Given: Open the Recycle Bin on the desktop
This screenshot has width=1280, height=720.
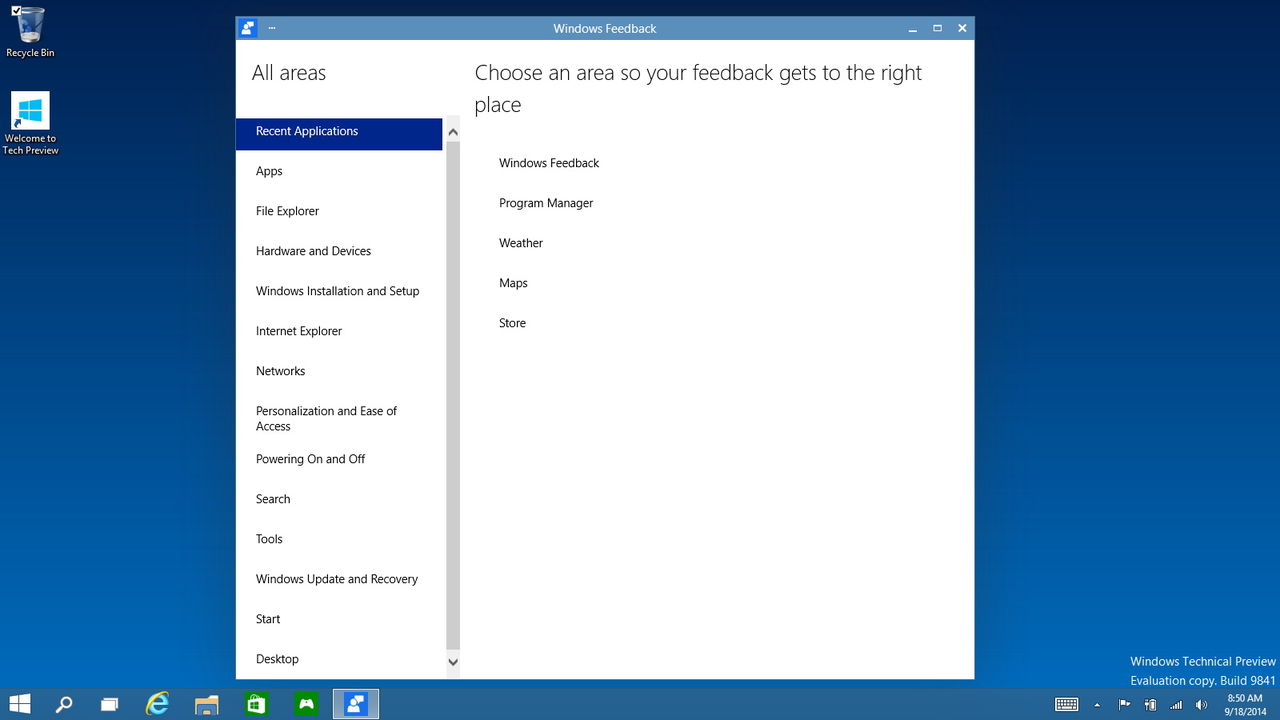Looking at the screenshot, I should point(29,30).
